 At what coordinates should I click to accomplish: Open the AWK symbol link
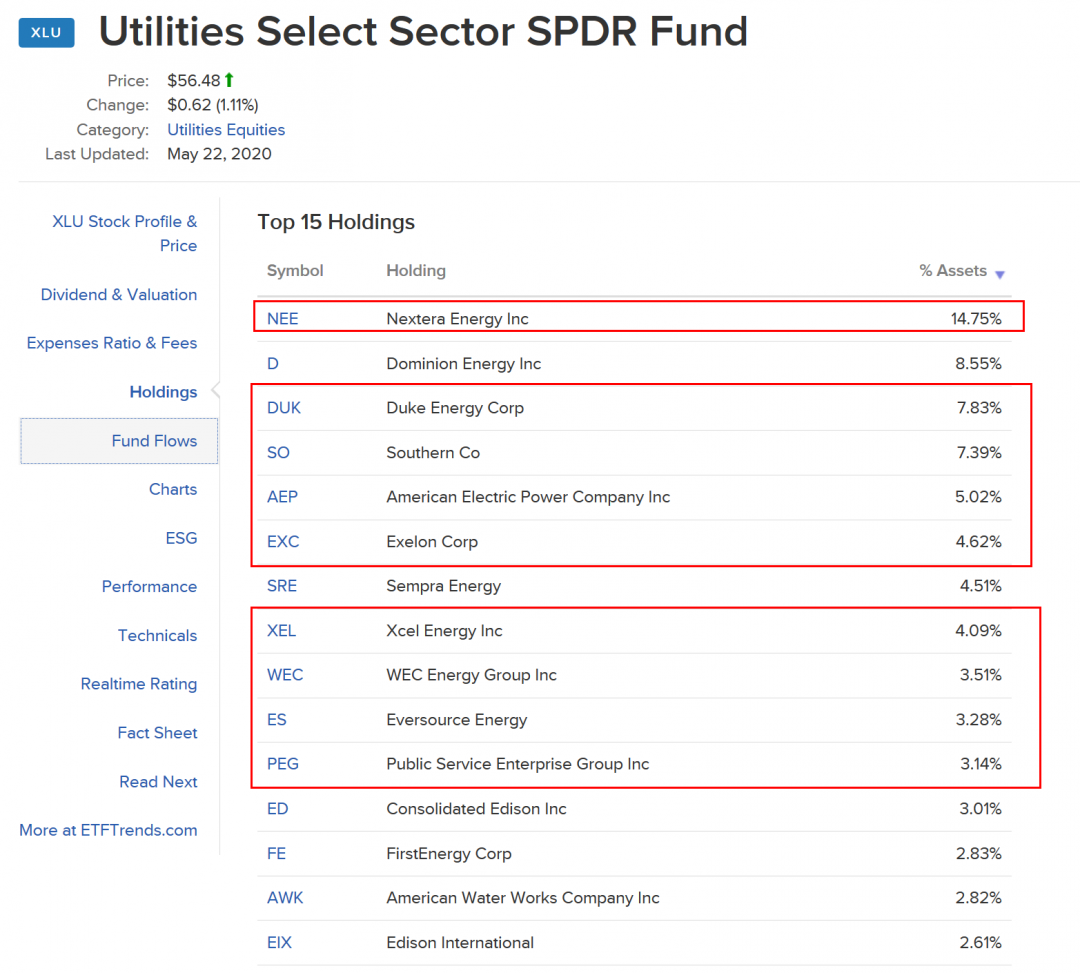point(285,898)
